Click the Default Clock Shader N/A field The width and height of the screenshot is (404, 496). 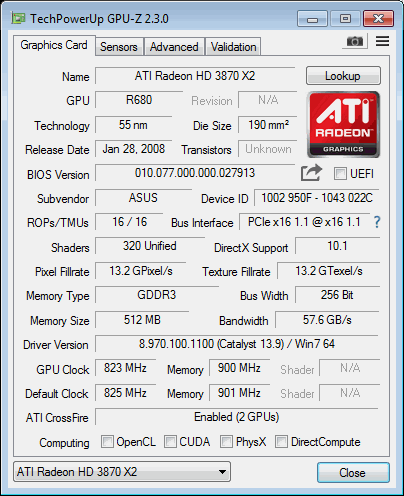click(350, 393)
